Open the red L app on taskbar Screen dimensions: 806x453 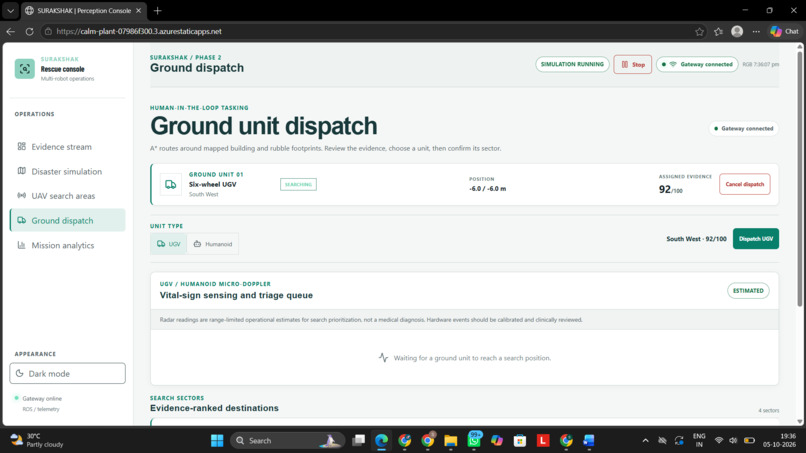[x=543, y=441]
